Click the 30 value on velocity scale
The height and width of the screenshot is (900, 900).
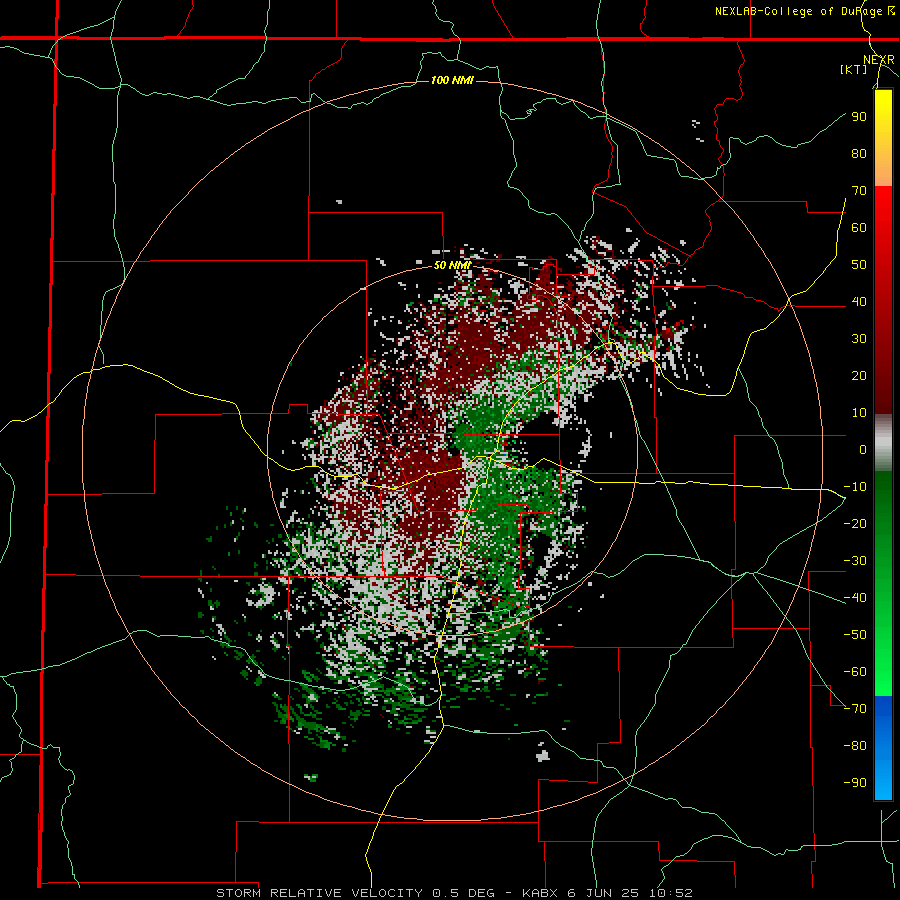click(859, 338)
